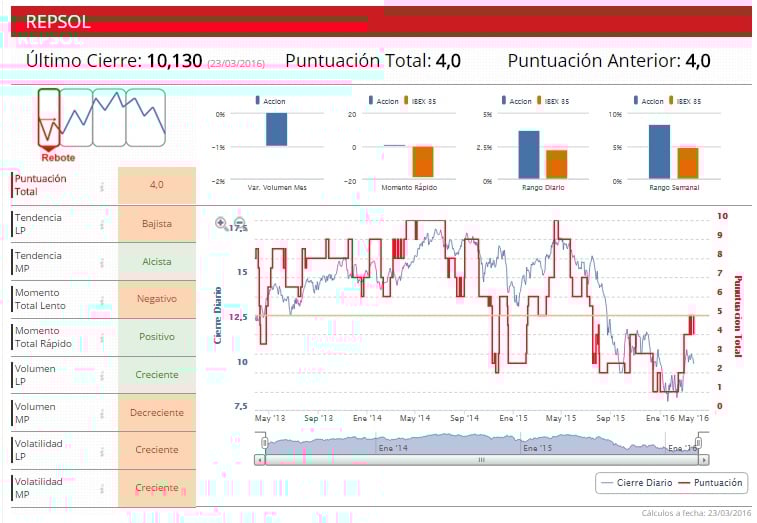Toggle Accion legend in Rango Semanal chart

pos(648,101)
